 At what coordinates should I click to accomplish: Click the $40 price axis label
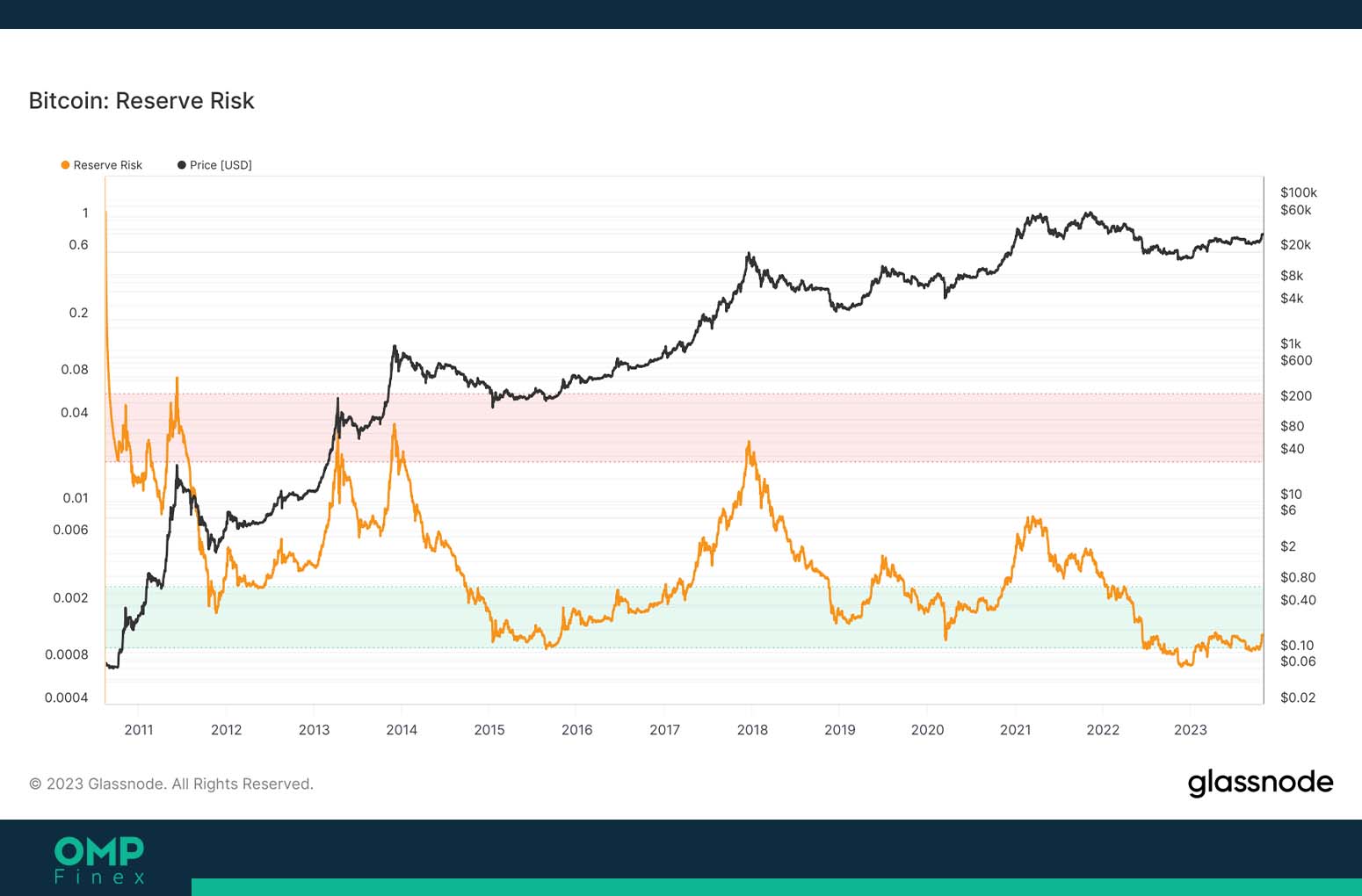pyautogui.click(x=1293, y=449)
